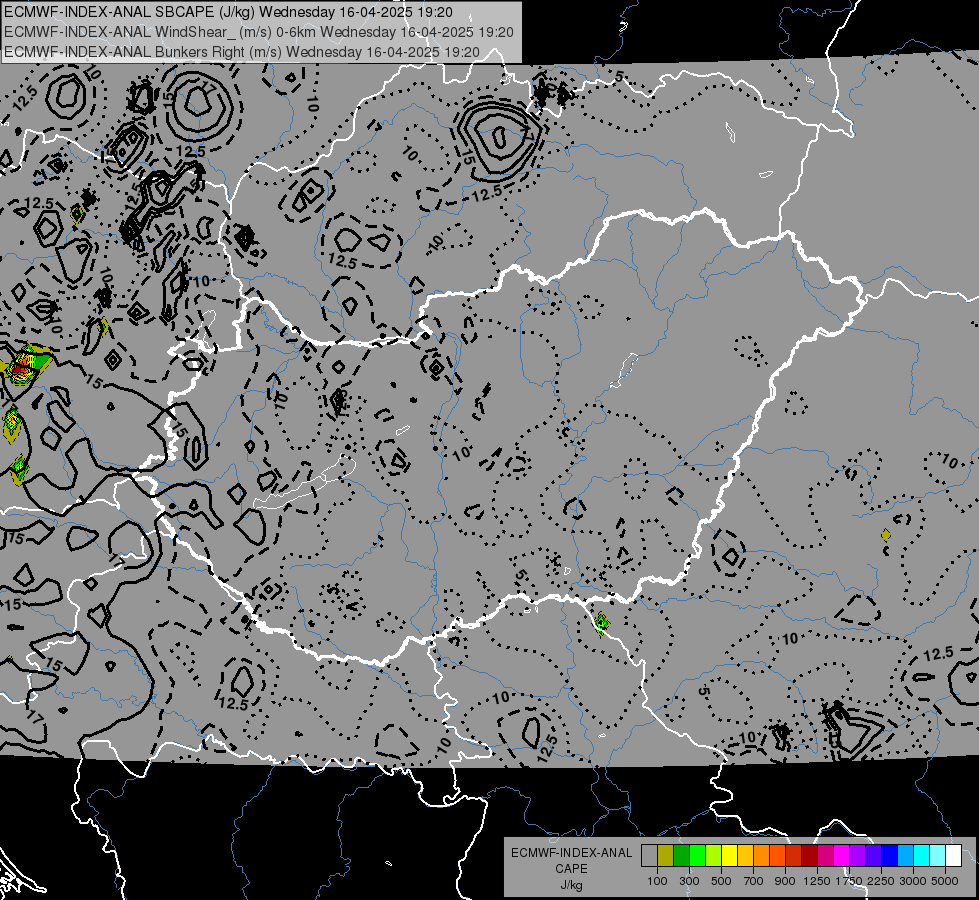
Task: Click the 100 legend tick label
Action: 657,881
